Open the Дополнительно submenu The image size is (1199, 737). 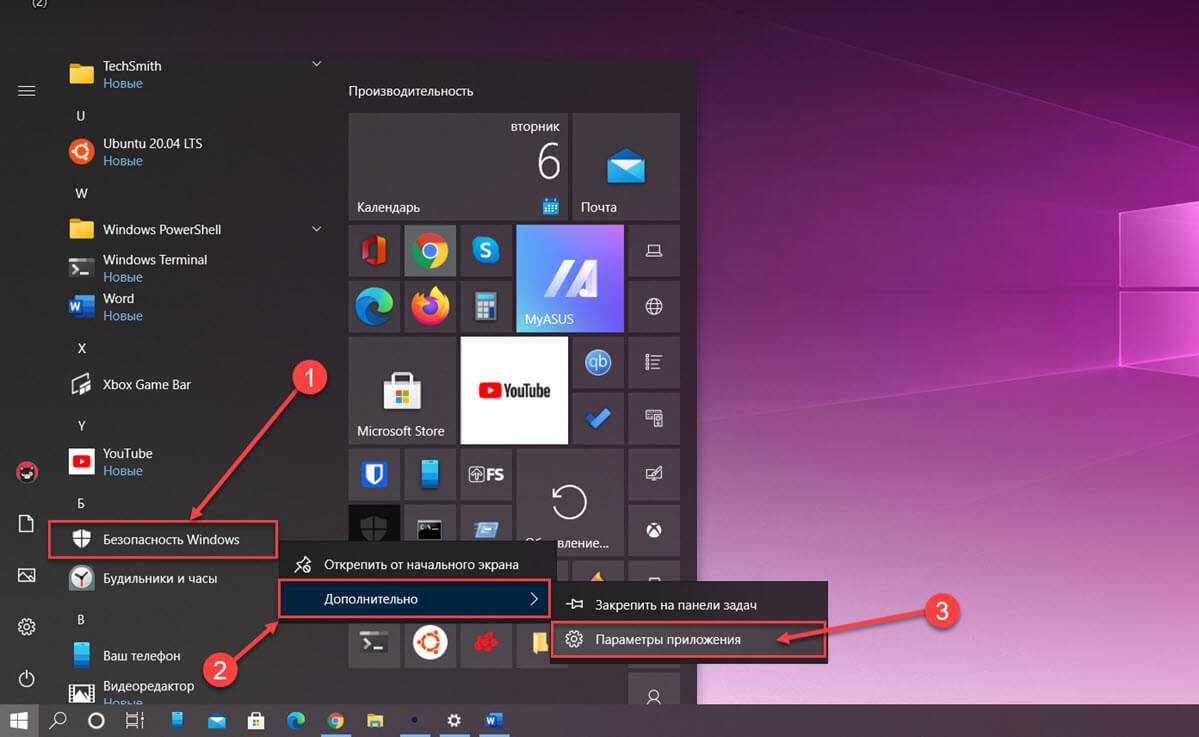coord(414,599)
